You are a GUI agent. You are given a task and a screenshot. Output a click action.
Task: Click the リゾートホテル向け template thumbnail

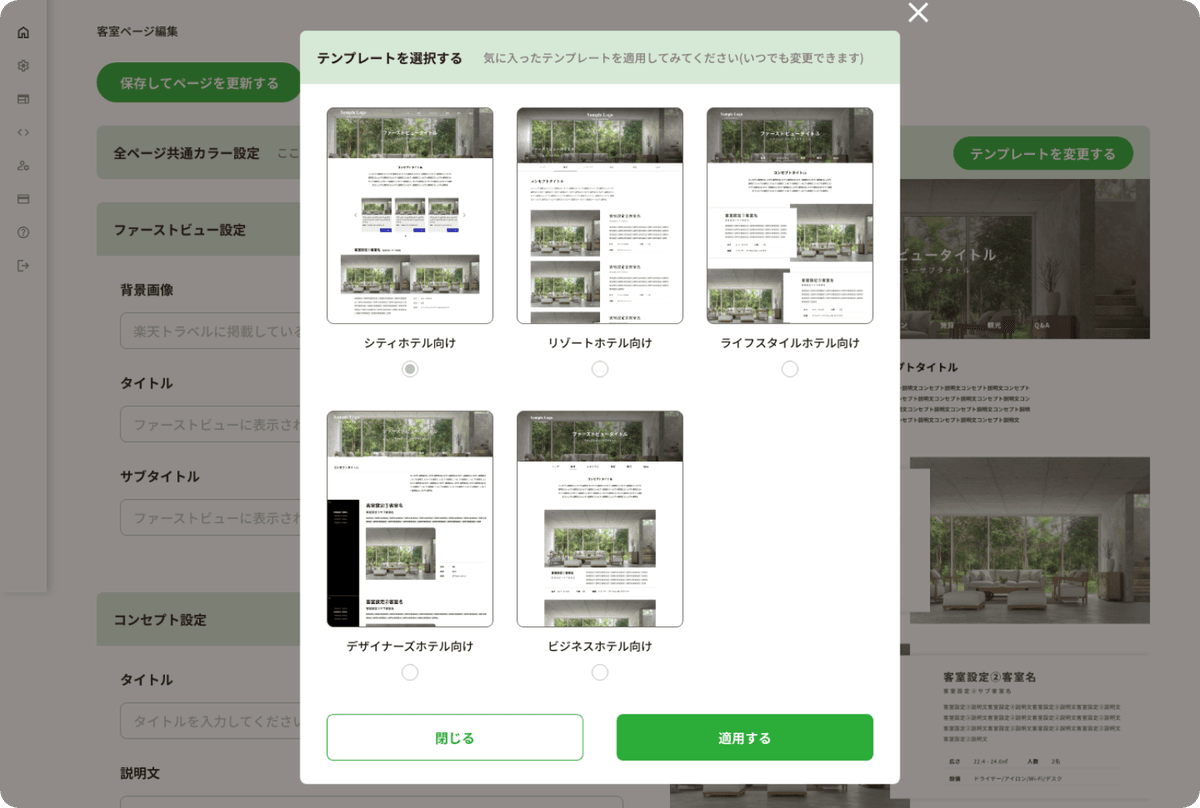pyautogui.click(x=600, y=216)
